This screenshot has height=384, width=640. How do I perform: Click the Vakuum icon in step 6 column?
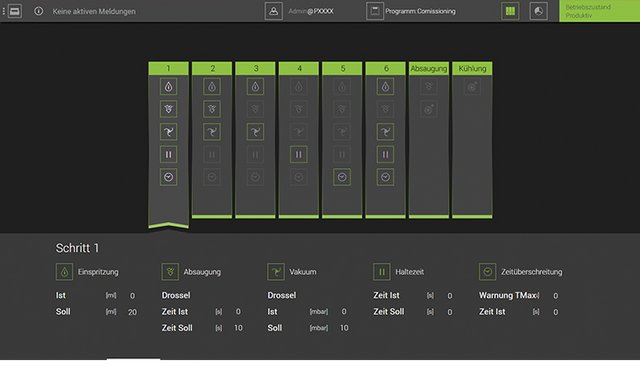[x=385, y=132]
